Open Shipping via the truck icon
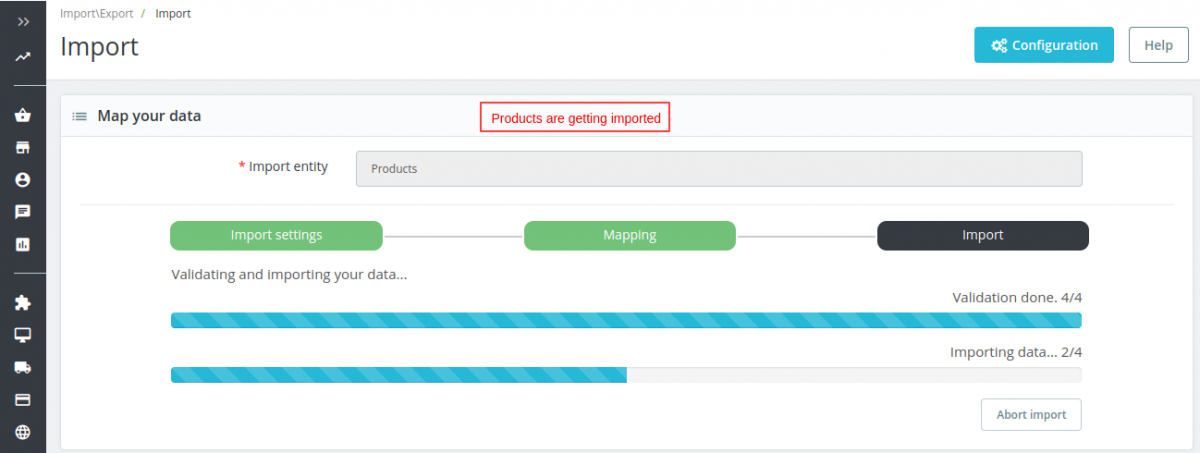 [x=23, y=367]
